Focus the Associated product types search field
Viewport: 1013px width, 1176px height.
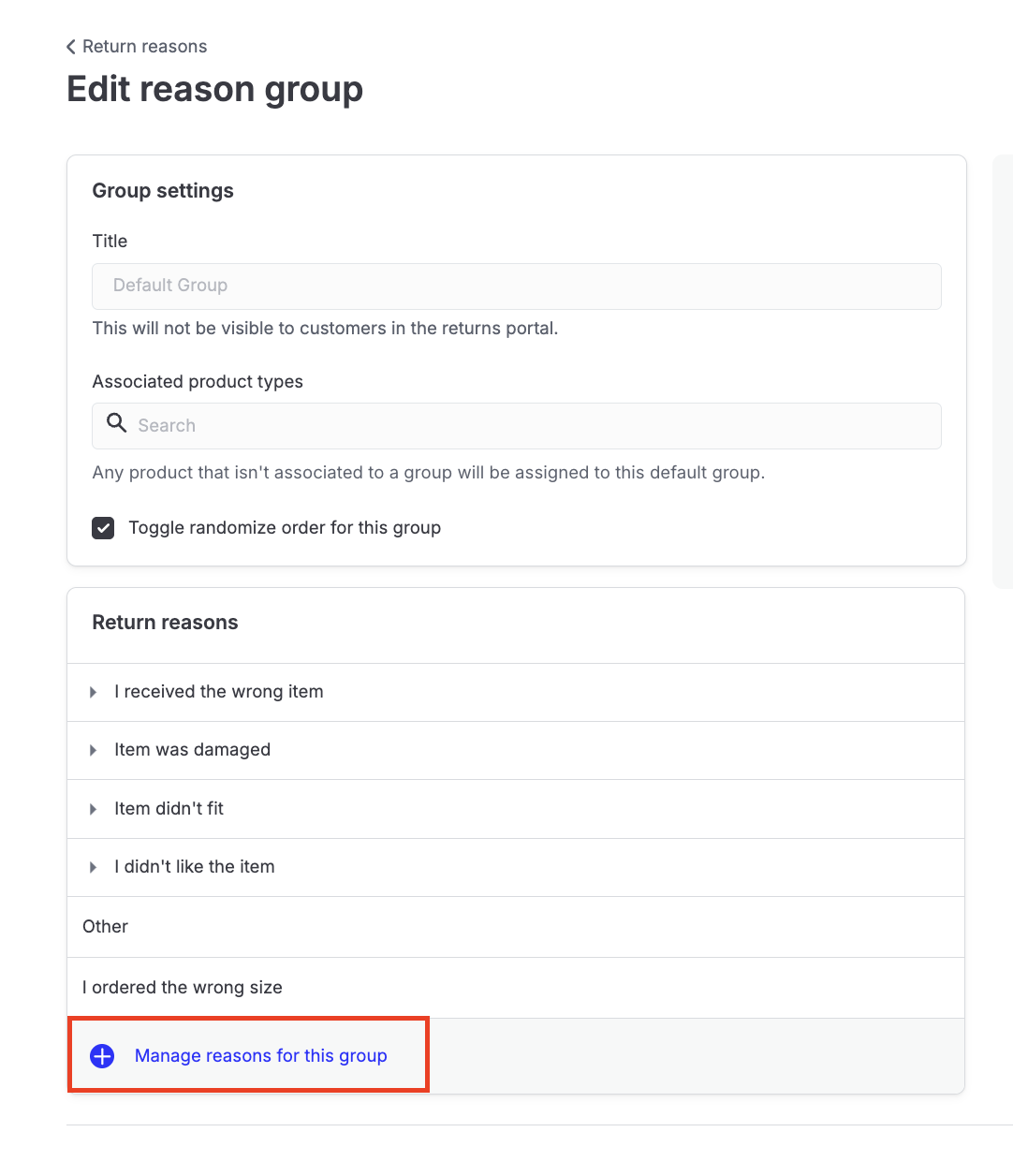[534, 426]
